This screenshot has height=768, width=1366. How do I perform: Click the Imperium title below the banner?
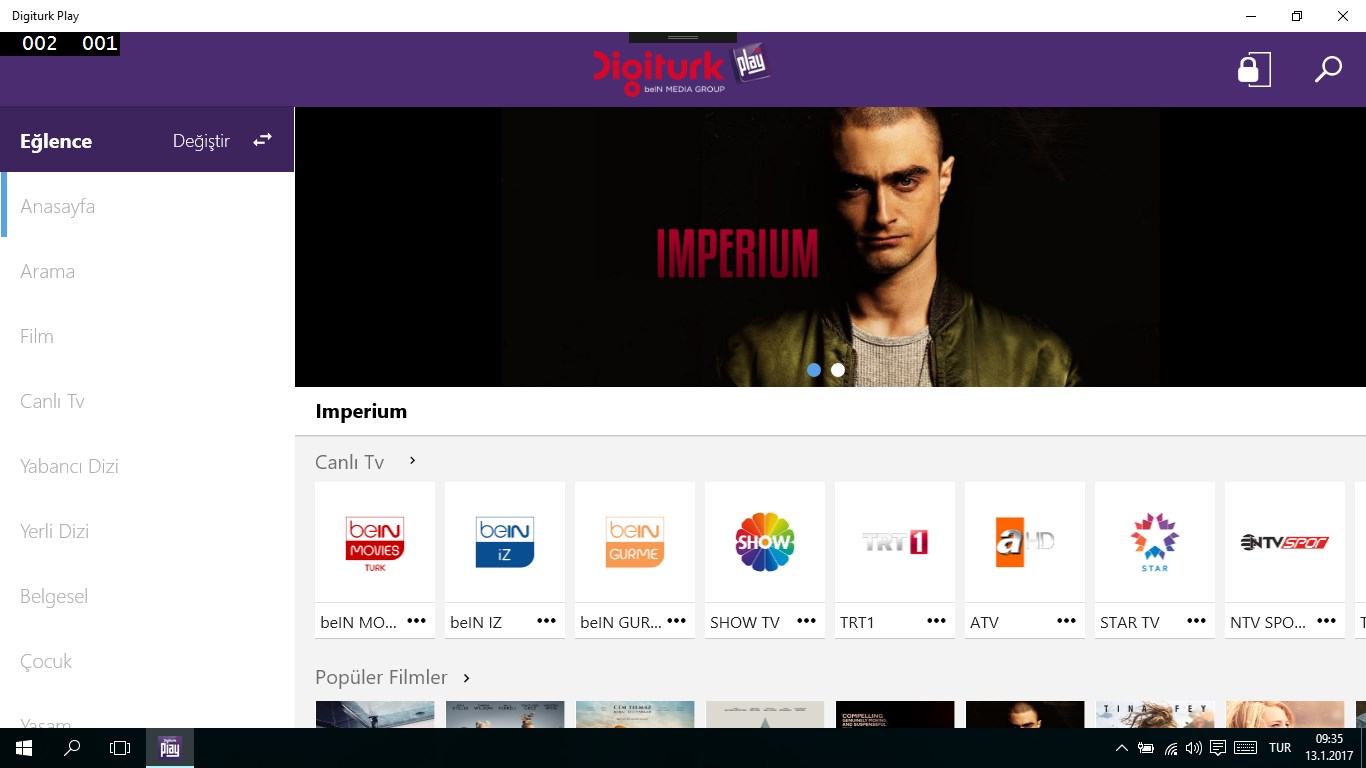pos(361,411)
